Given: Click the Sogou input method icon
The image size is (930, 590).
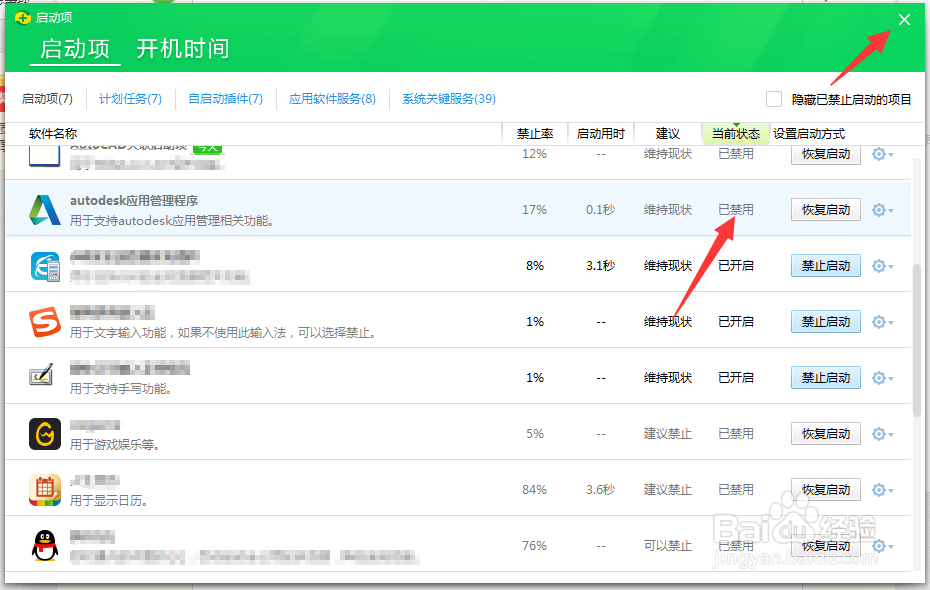Looking at the screenshot, I should coord(44,321).
